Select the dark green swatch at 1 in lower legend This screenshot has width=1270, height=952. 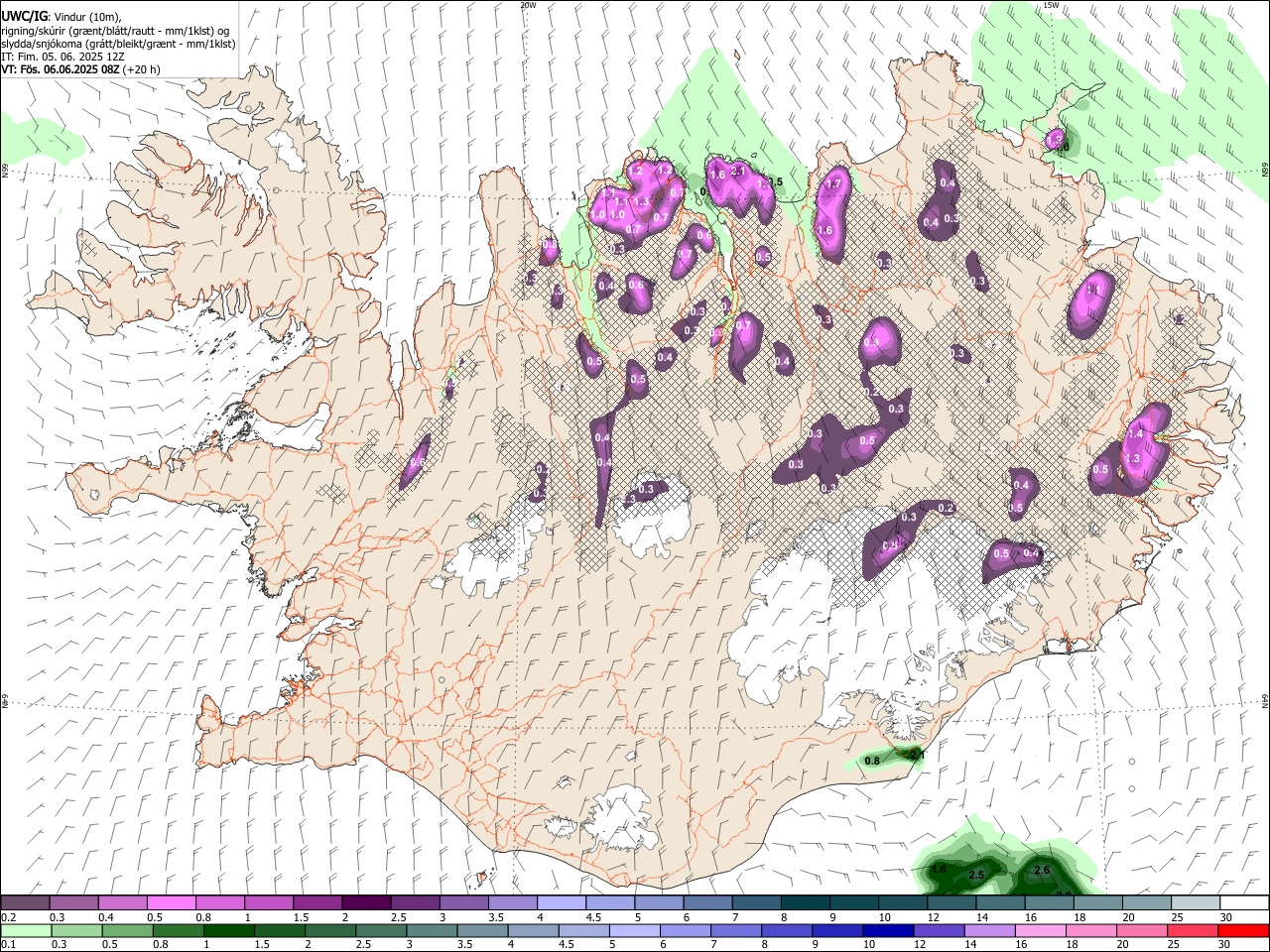pyautogui.click(x=228, y=930)
